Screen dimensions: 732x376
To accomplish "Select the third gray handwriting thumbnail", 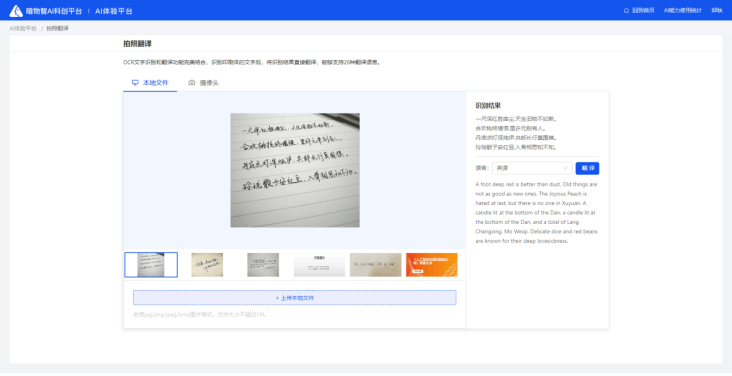I will click(x=263, y=265).
